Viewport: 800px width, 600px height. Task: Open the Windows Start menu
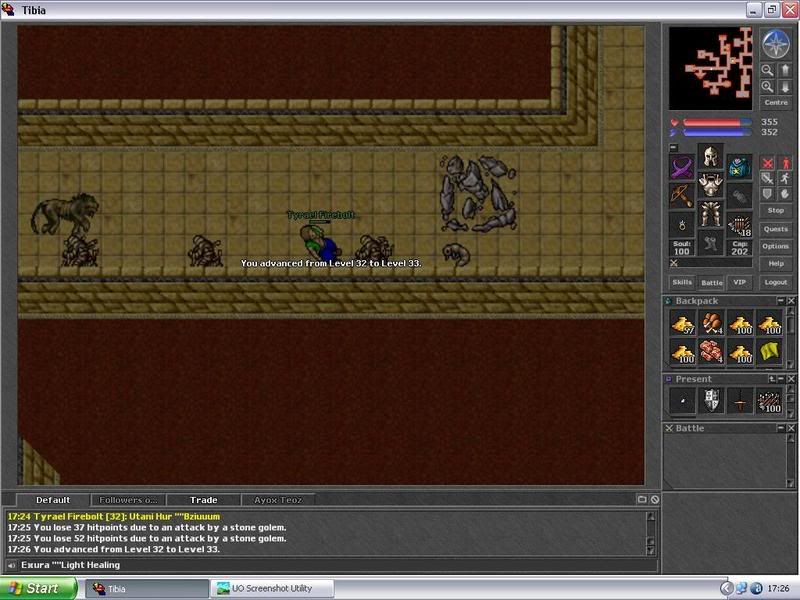39,588
